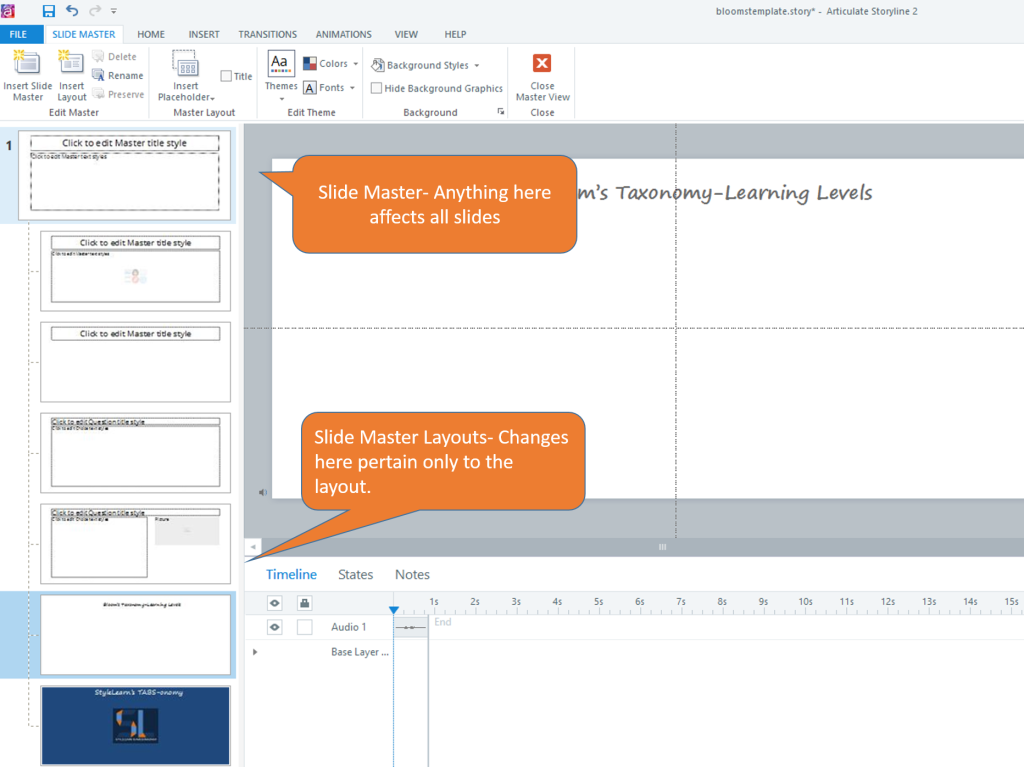Click the blue timeline playhead marker

click(x=394, y=610)
